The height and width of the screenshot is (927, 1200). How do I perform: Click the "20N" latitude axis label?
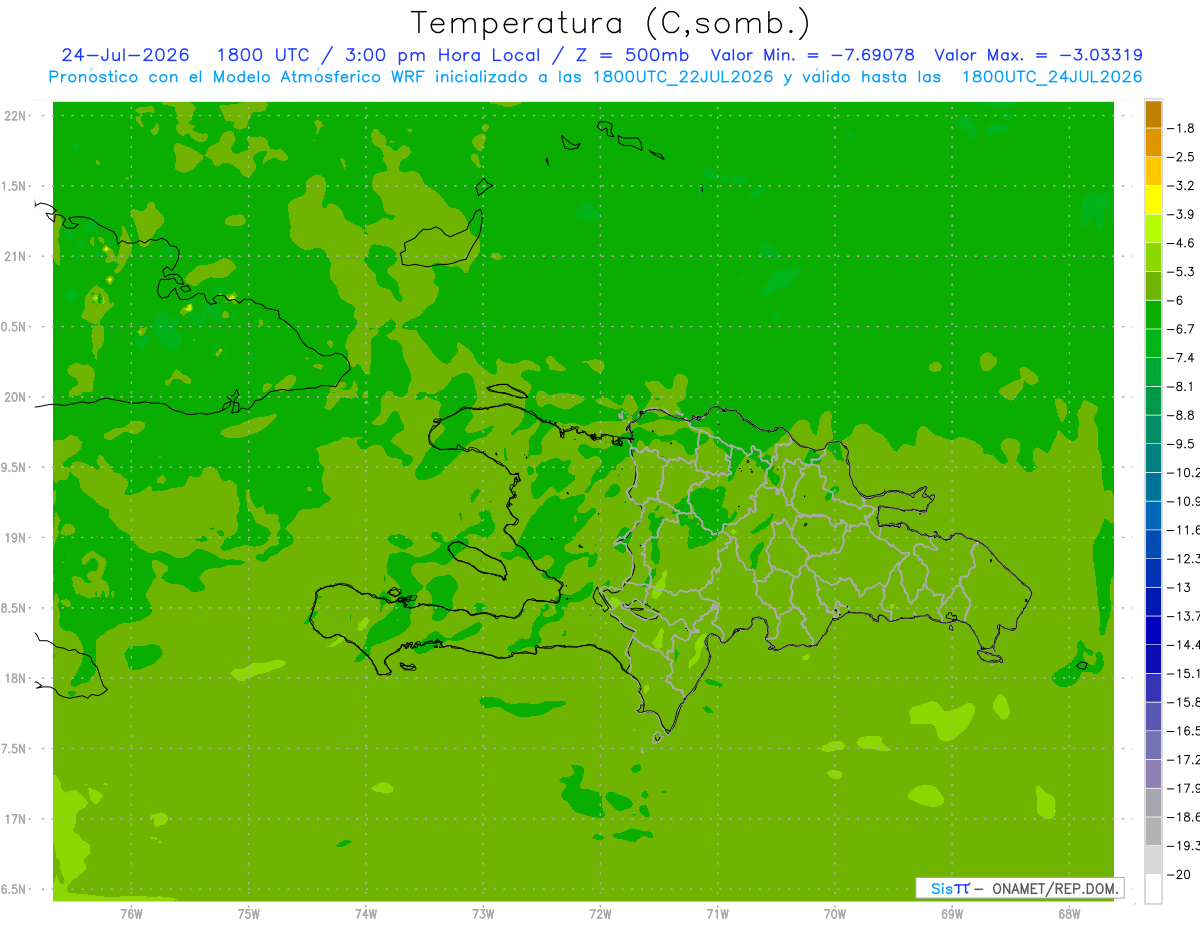pyautogui.click(x=16, y=397)
